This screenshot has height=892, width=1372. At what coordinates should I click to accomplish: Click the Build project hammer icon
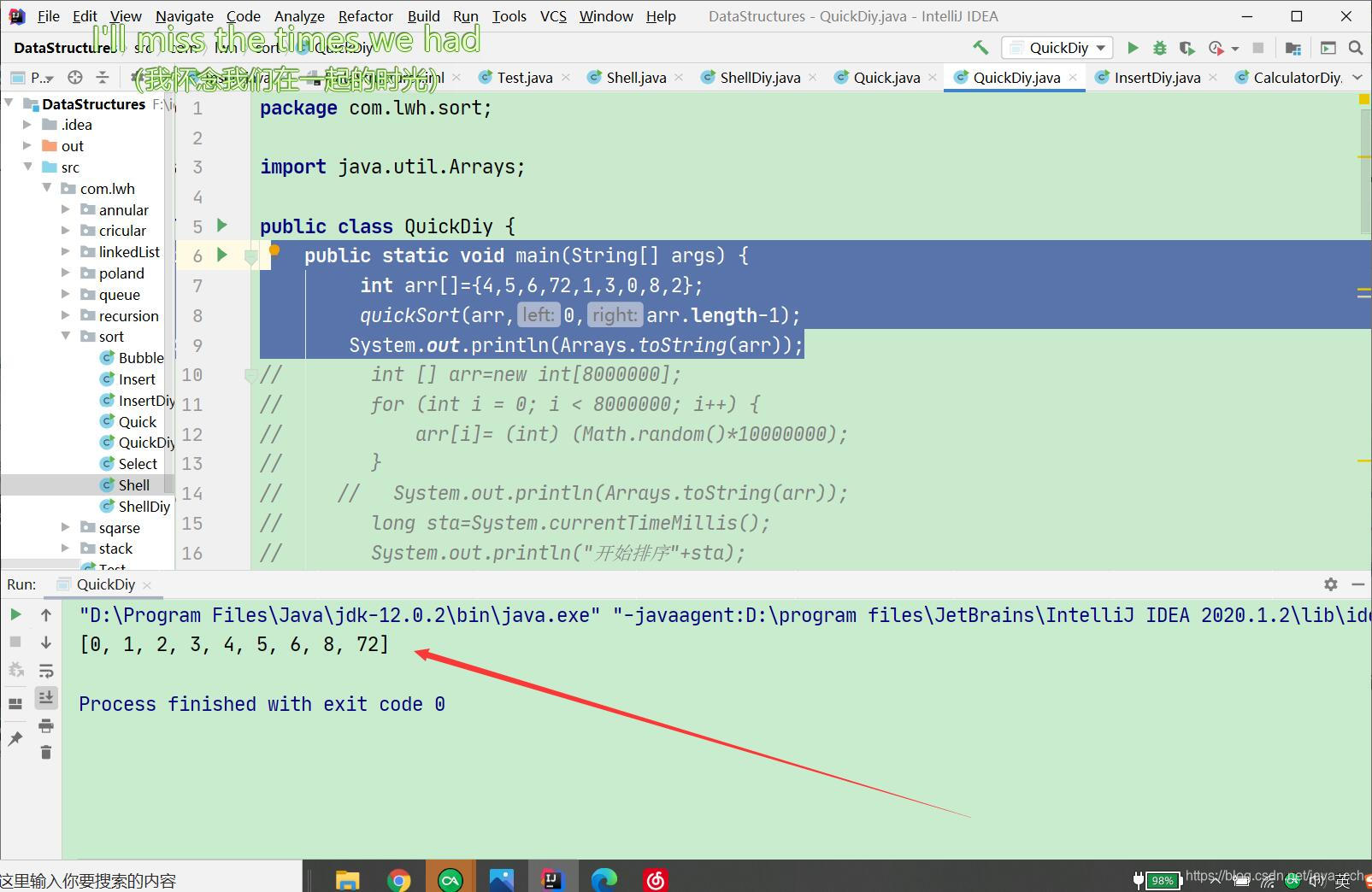980,48
